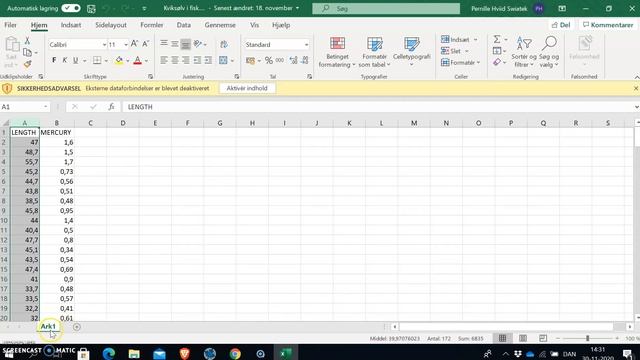The height and width of the screenshot is (360, 640).
Task: Dismiss the security warning bar
Action: (x=636, y=88)
